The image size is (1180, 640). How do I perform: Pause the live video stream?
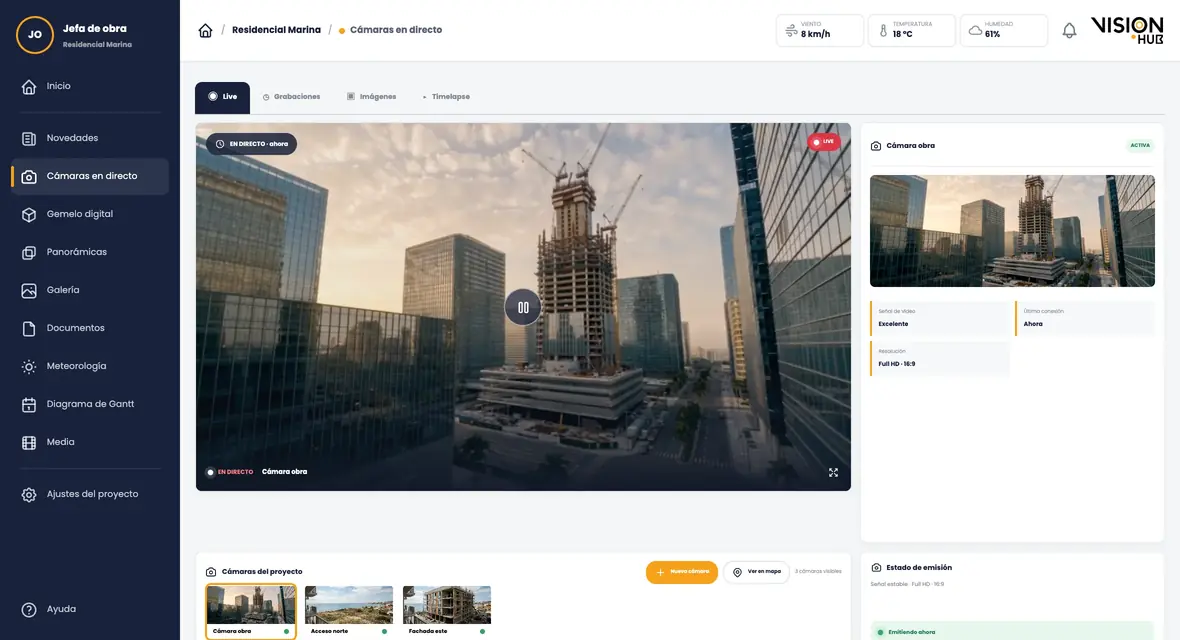523,307
